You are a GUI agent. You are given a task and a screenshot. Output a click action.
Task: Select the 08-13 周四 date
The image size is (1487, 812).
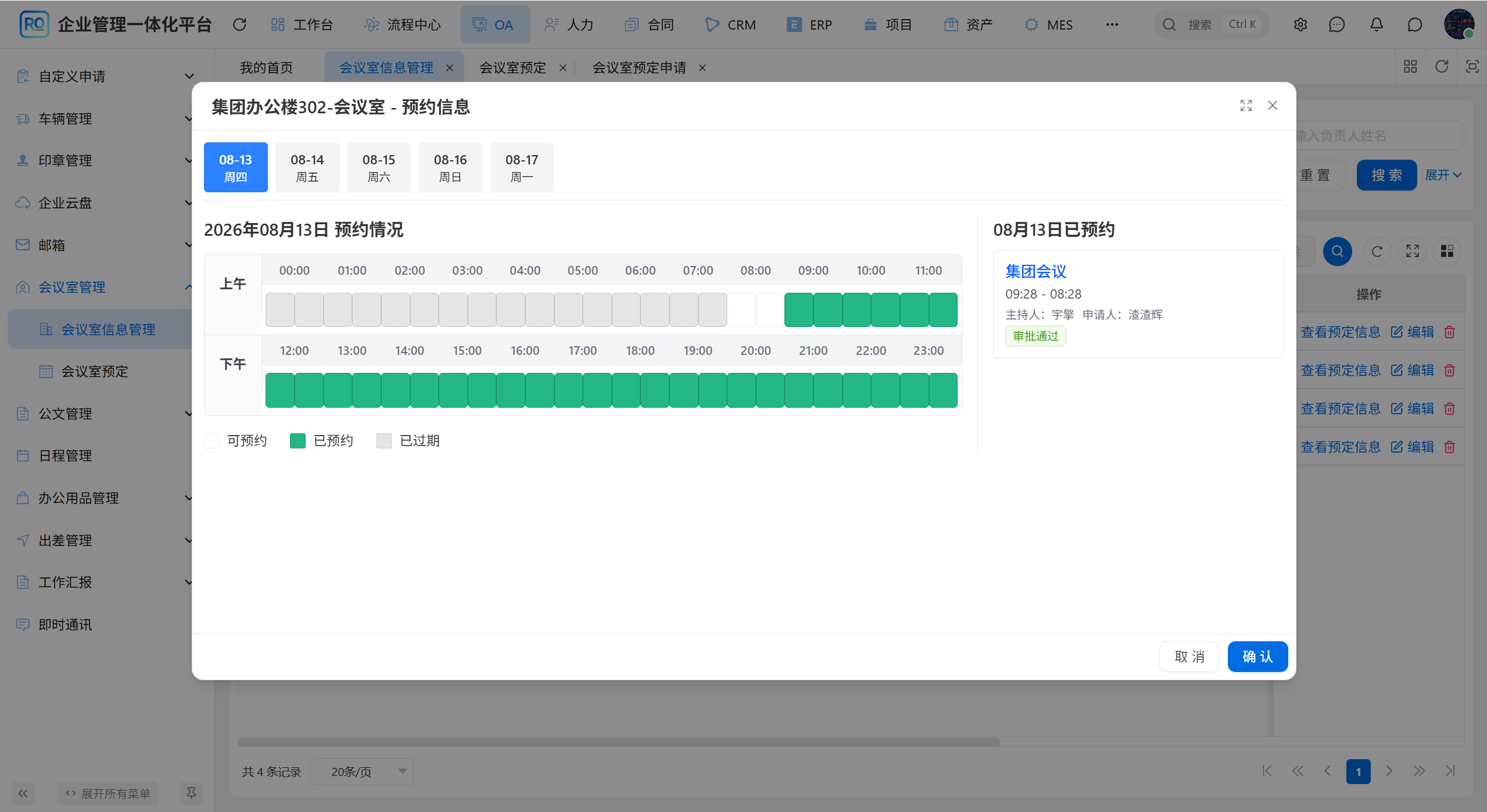click(x=235, y=167)
